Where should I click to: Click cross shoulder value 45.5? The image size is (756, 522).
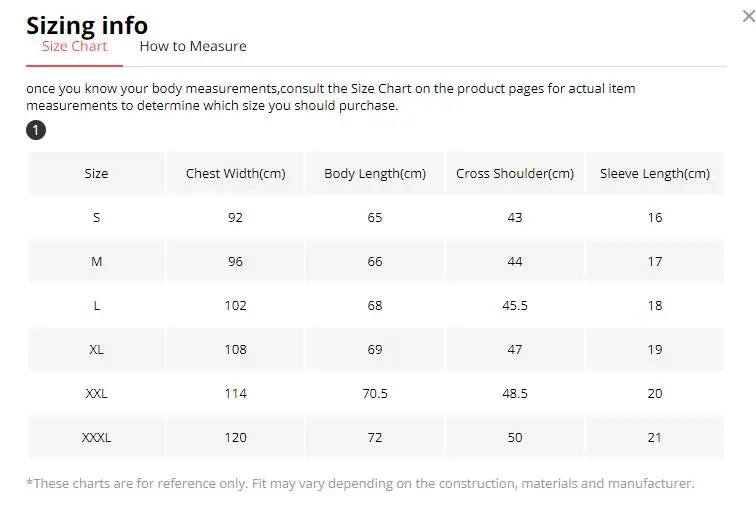point(515,305)
